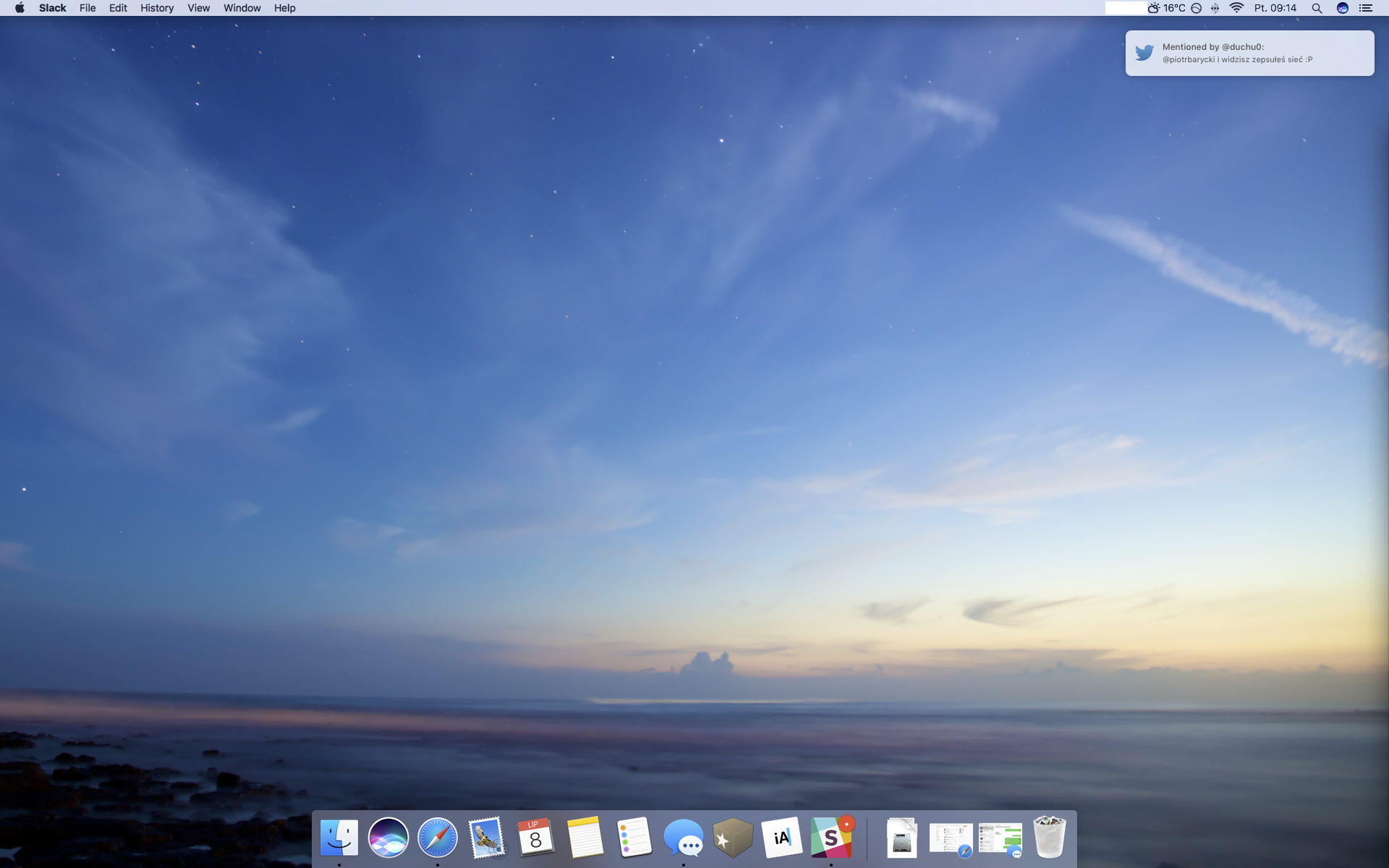Image resolution: width=1389 pixels, height=868 pixels.
Task: Launch iA Writer from the Dock
Action: (782, 838)
